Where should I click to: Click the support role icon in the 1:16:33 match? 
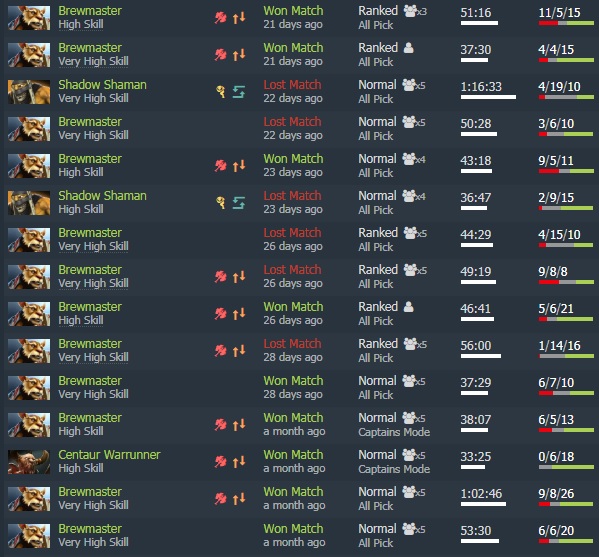[x=220, y=92]
